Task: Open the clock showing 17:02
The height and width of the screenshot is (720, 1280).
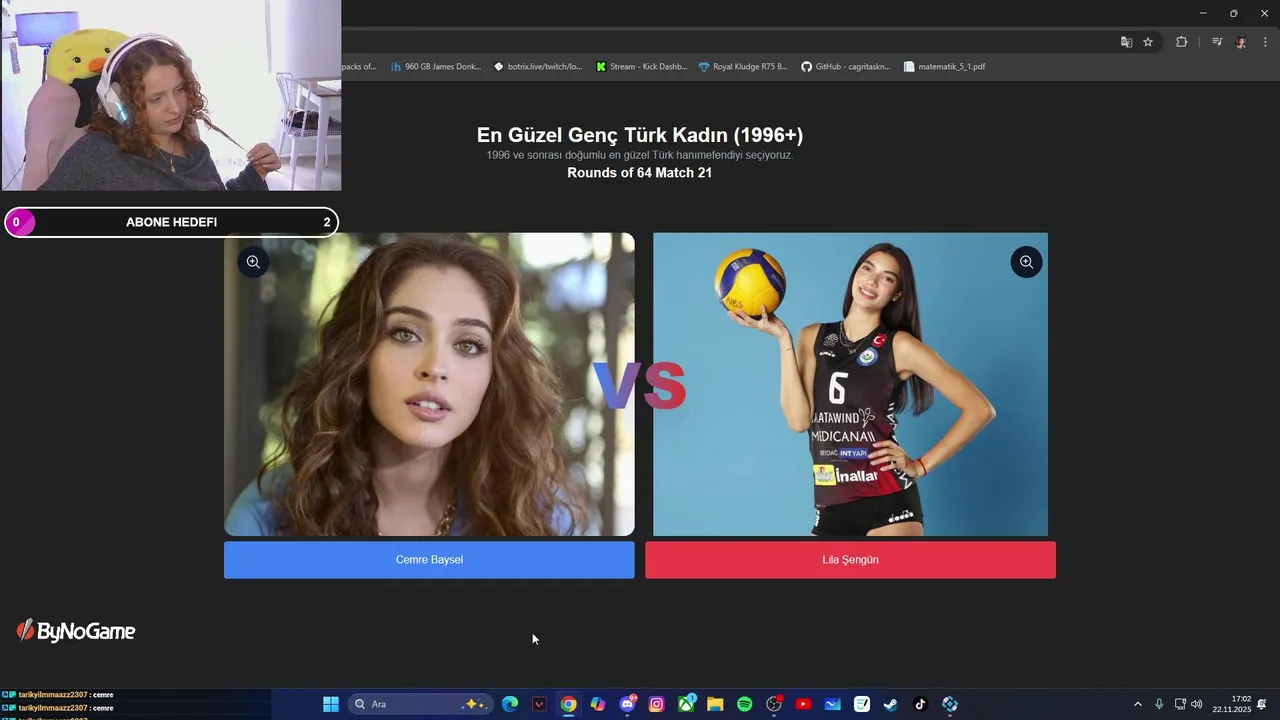Action: (1232, 704)
